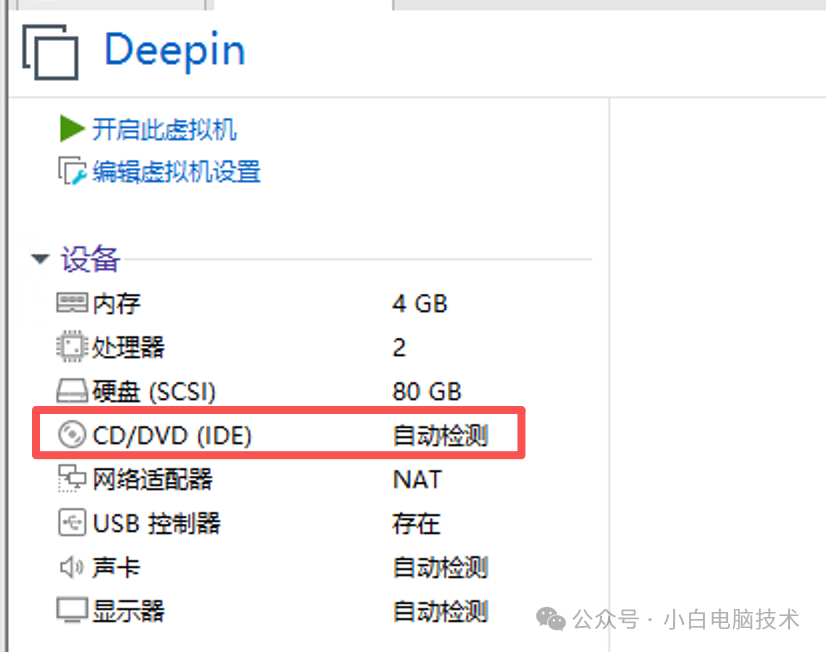Click the wrench settings icon

coord(72,171)
